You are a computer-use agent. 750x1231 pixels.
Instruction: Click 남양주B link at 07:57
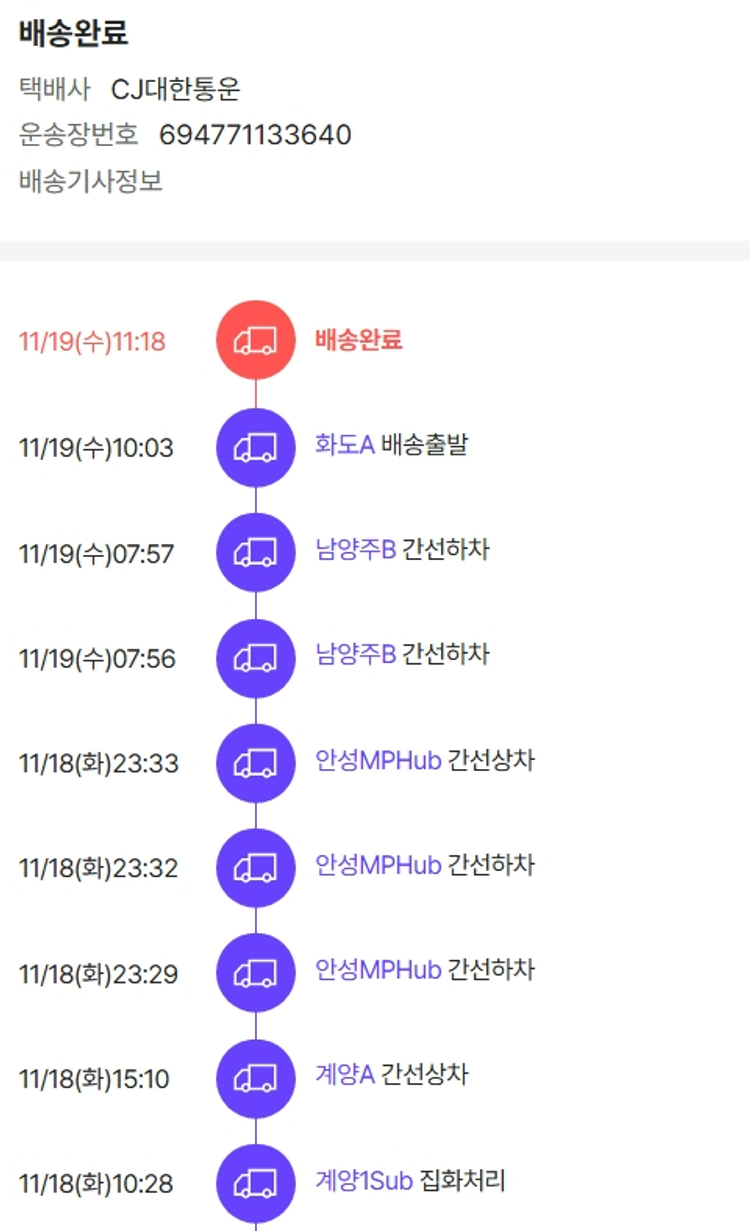pyautogui.click(x=356, y=550)
